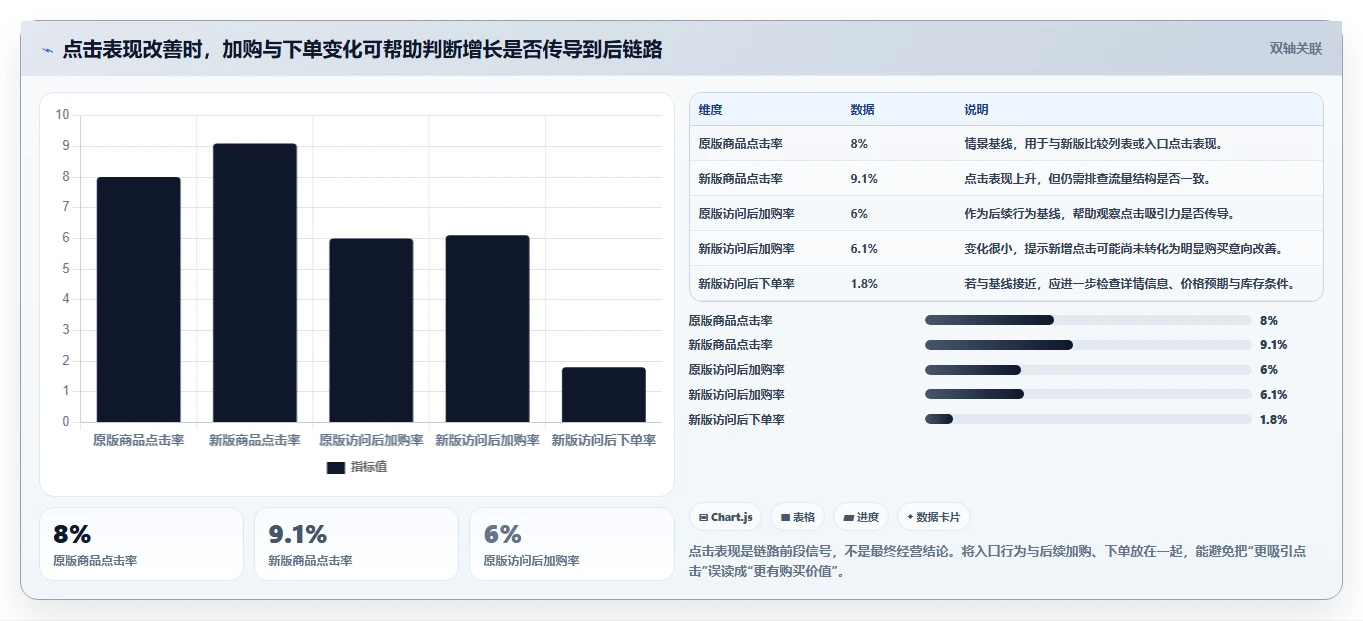
Task: Click the 指标值 legend label
Action: click(369, 467)
